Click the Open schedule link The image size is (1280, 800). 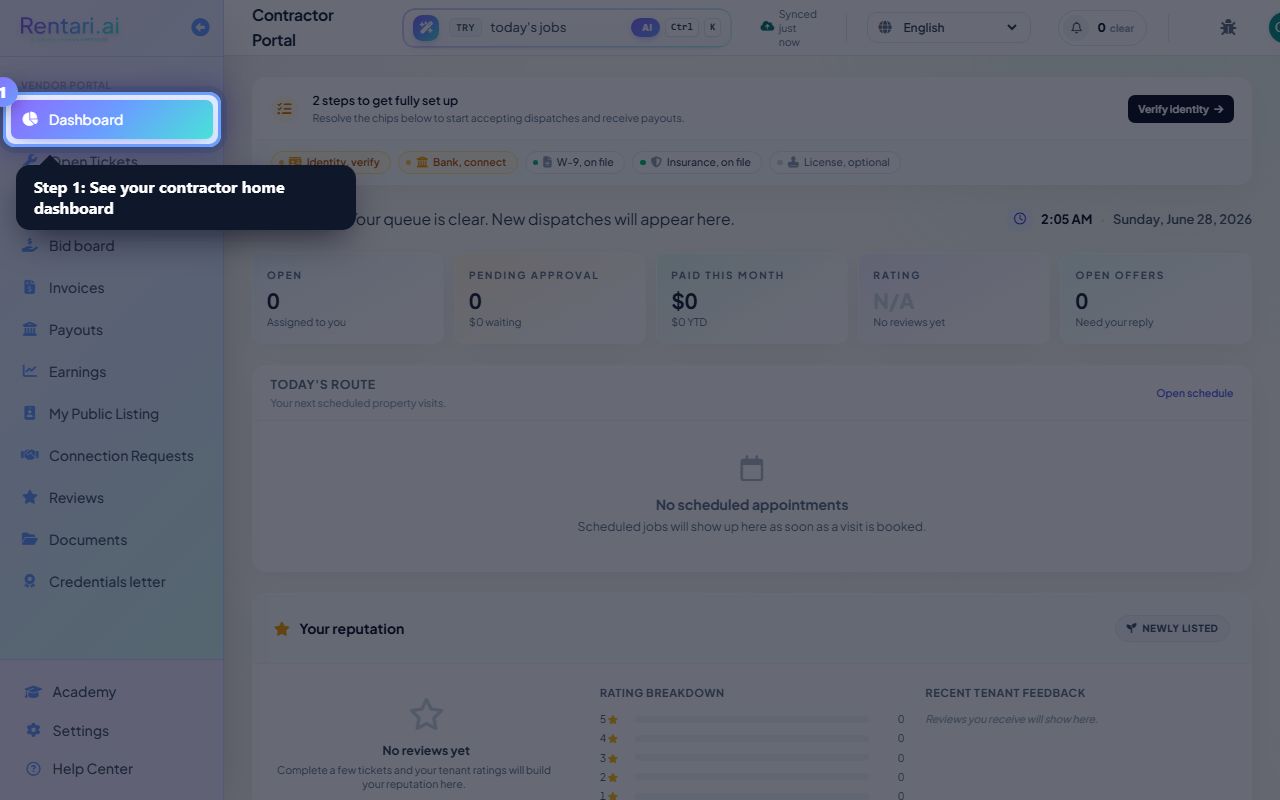point(1194,393)
